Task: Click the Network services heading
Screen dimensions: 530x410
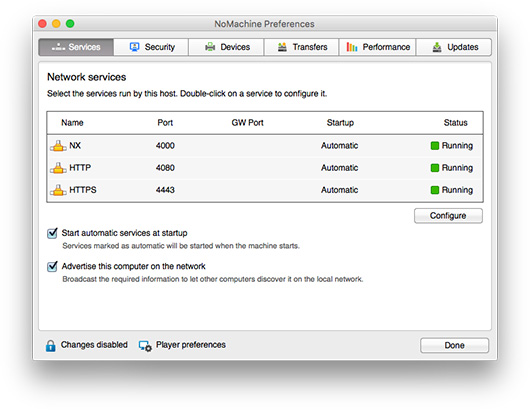Action: [x=87, y=77]
